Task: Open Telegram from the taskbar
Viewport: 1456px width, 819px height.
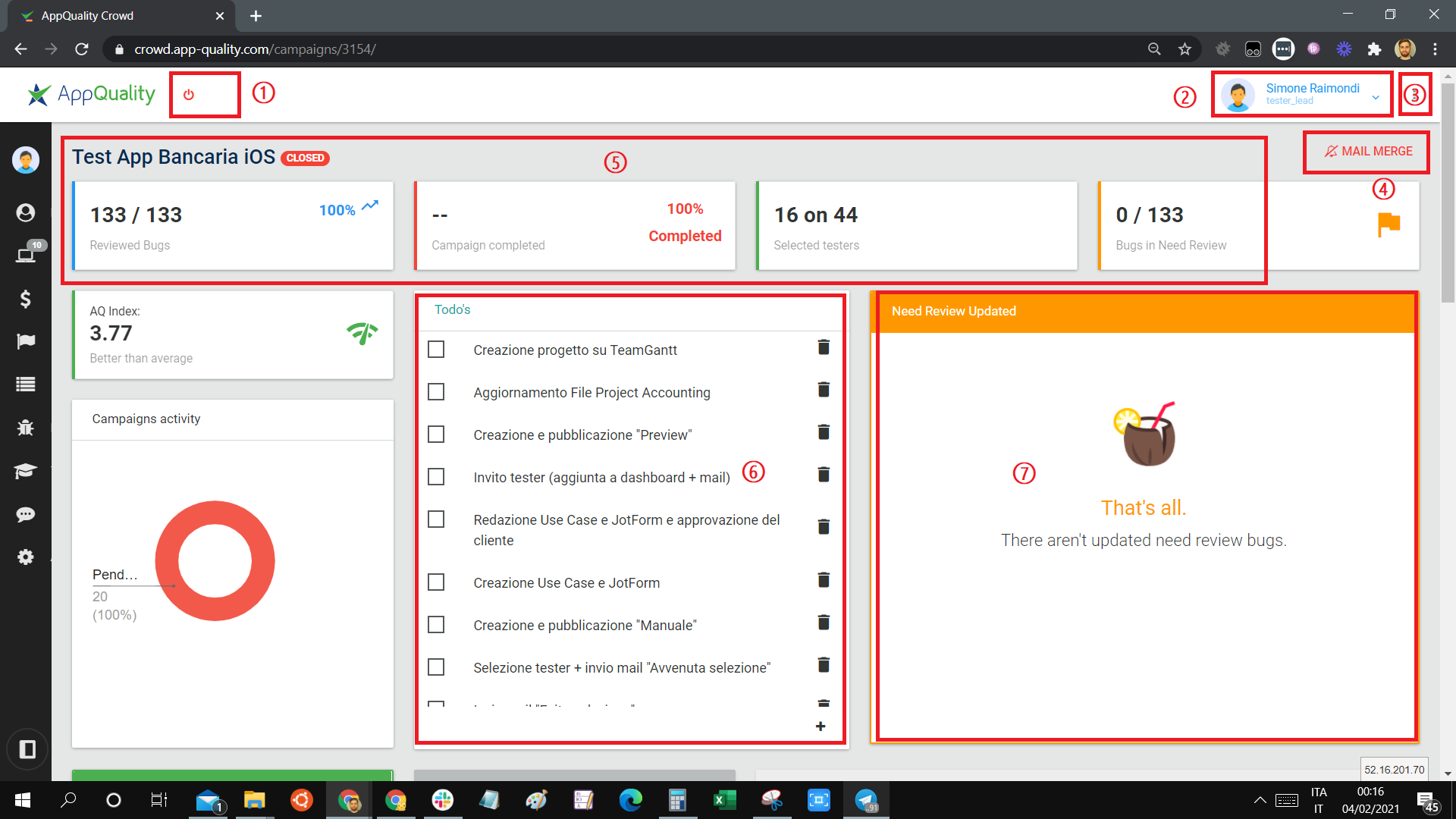Action: click(866, 800)
